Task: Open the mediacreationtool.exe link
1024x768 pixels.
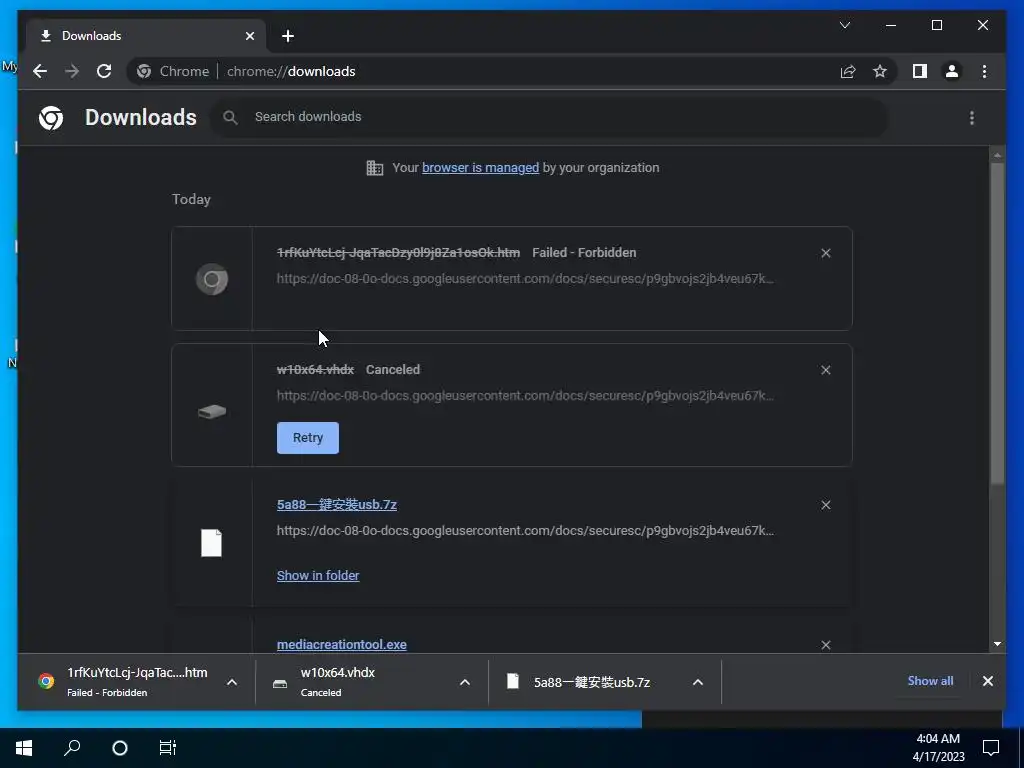Action: click(342, 645)
